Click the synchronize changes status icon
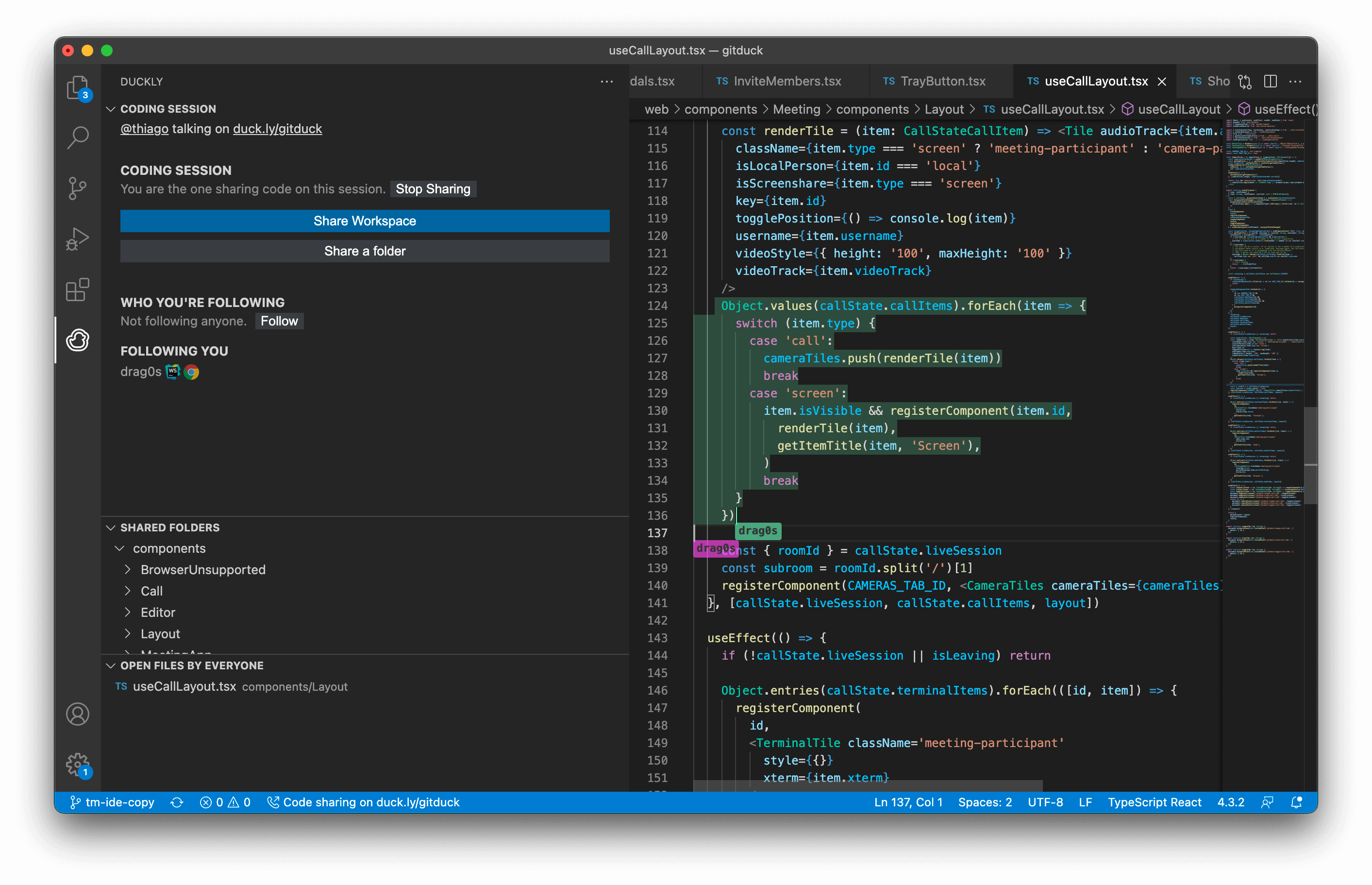Screen dimensions: 1372x885 point(177,802)
